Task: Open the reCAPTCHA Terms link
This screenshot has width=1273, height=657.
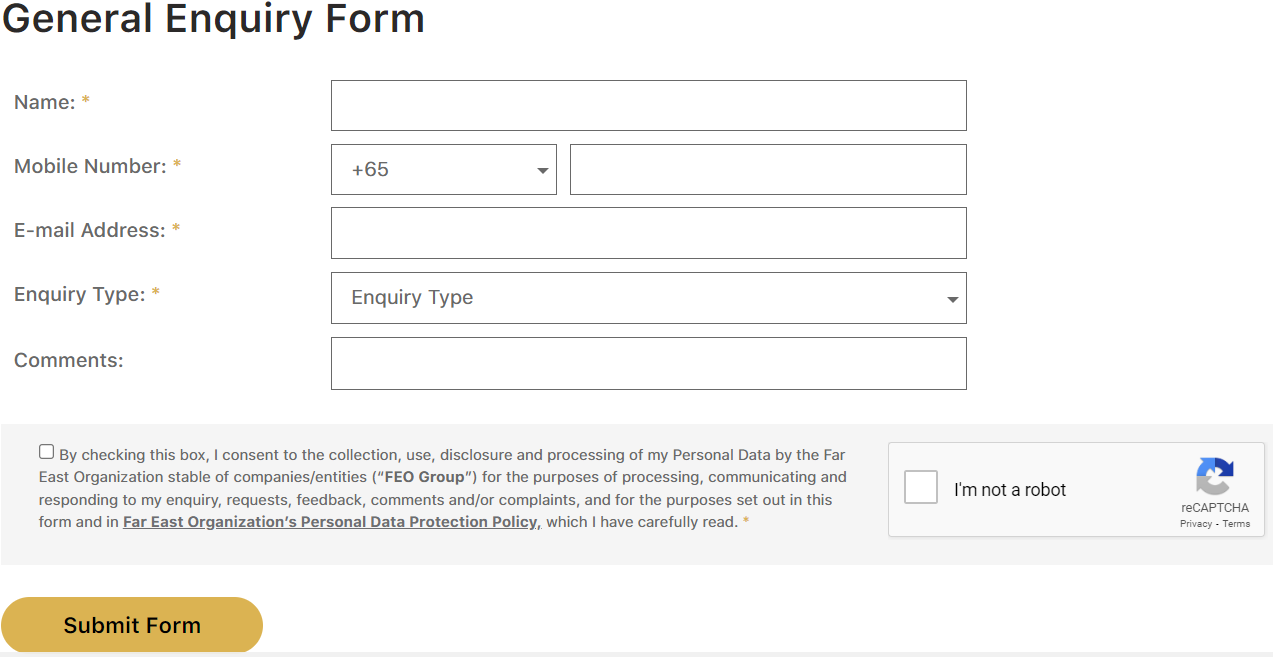Action: click(x=1236, y=524)
